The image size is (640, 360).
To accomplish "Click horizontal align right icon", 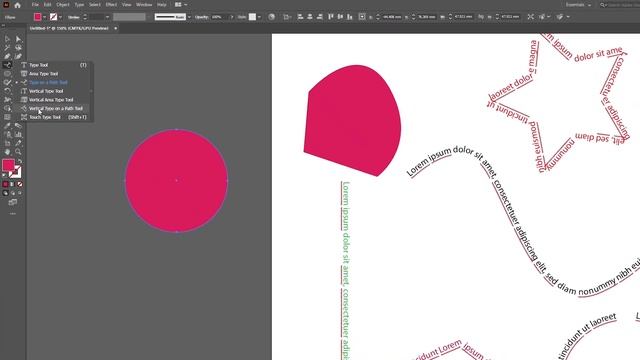I will click(320, 17).
